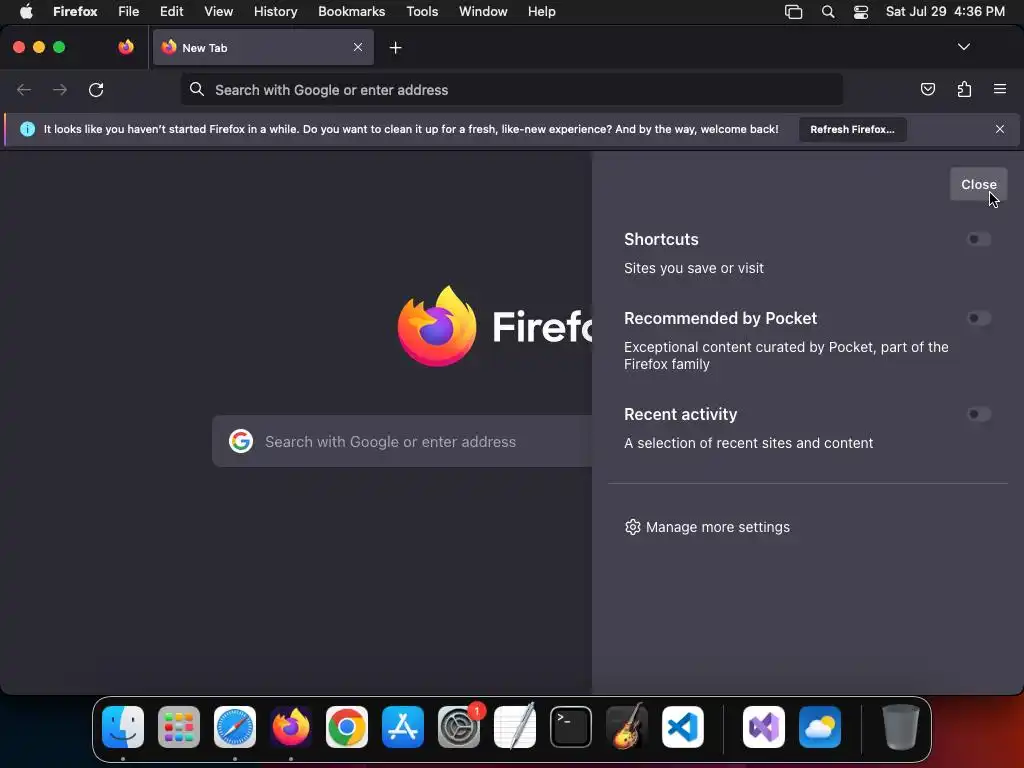Enable Recommended by Pocket toggle
This screenshot has width=1024, height=768.
[x=978, y=318]
